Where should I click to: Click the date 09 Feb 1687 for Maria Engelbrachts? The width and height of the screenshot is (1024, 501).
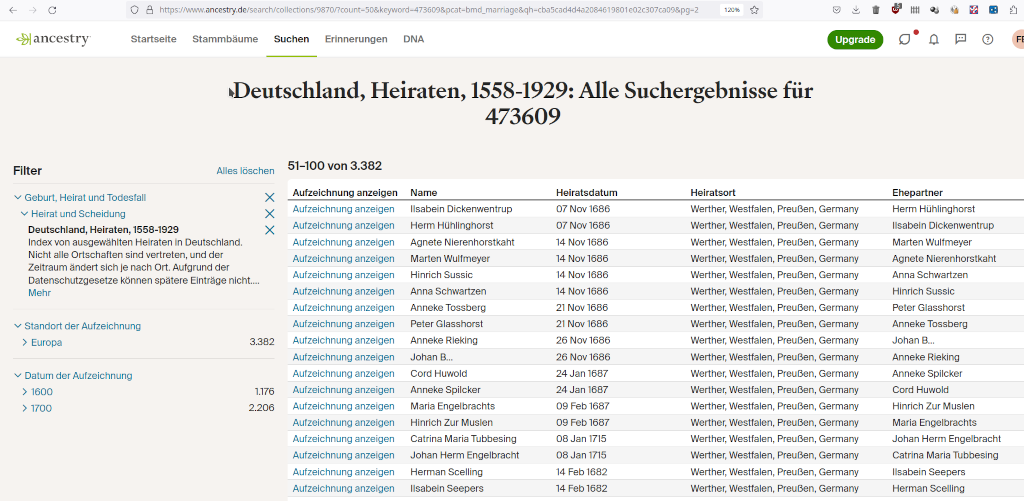[x=582, y=406]
